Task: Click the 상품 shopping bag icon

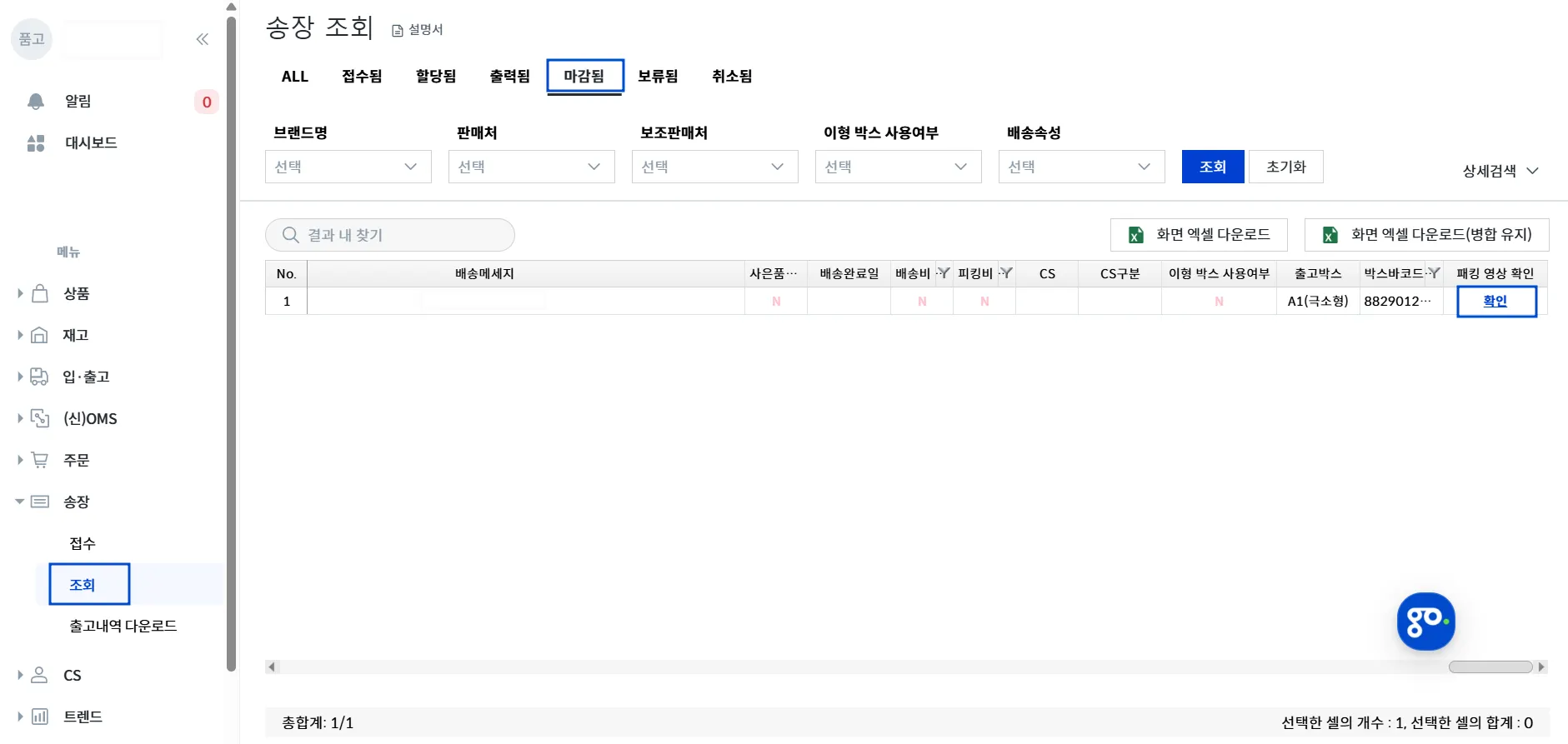Action: click(39, 293)
